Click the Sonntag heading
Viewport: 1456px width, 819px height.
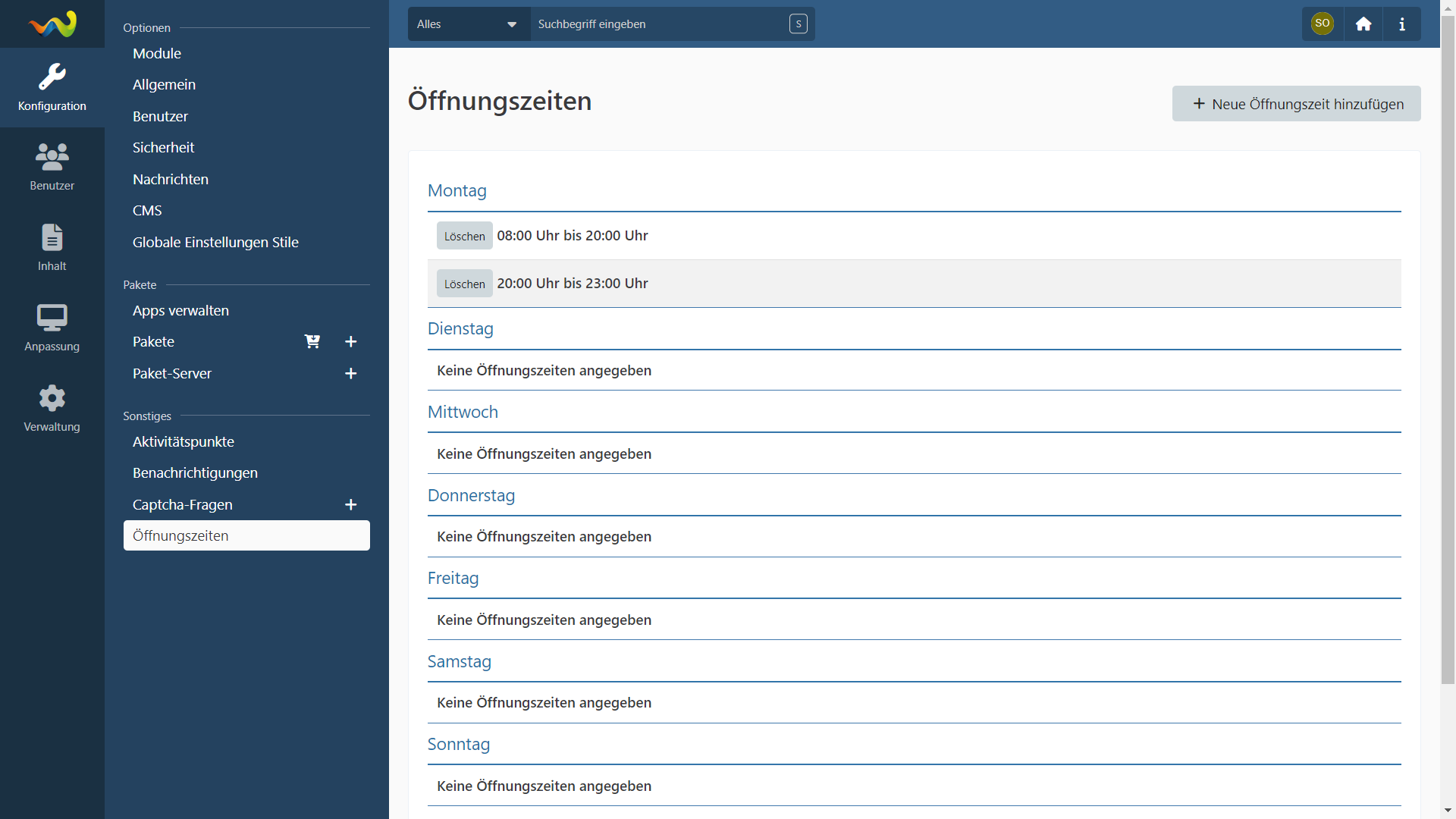tap(459, 745)
